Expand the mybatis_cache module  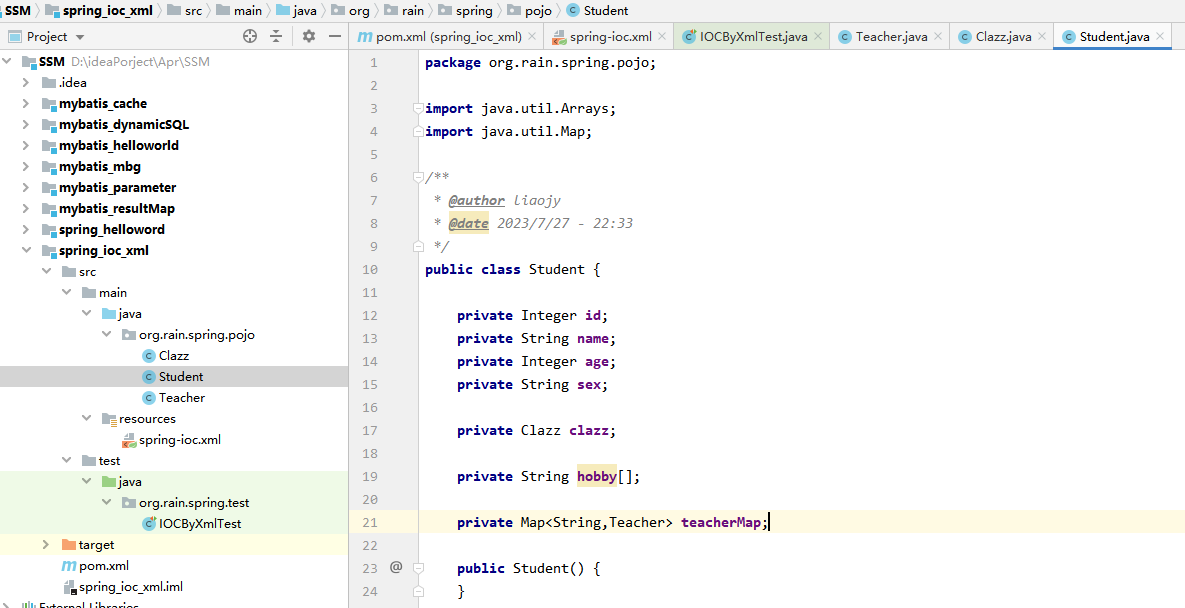tap(26, 103)
